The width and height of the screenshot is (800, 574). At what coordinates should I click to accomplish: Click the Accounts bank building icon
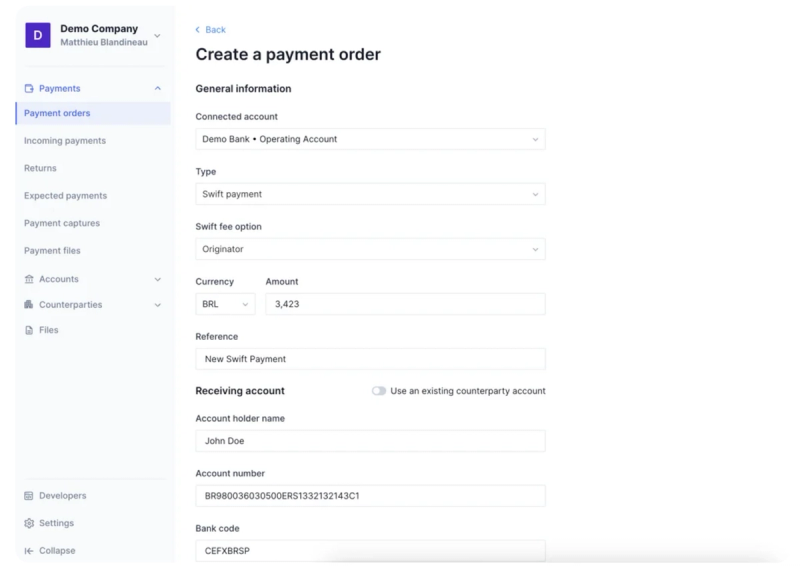(x=29, y=279)
